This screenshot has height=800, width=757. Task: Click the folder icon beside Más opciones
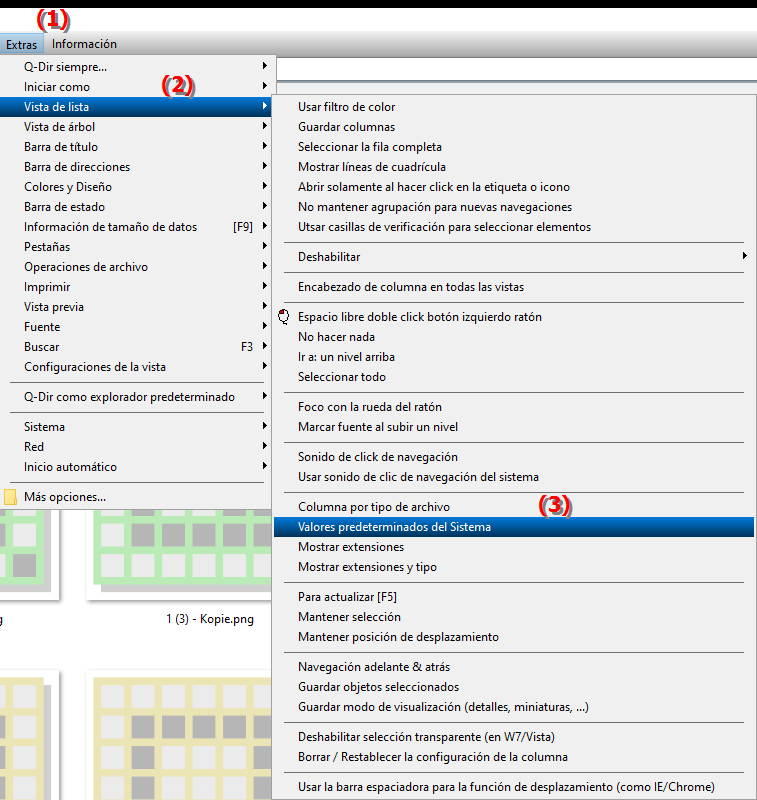coord(11,497)
